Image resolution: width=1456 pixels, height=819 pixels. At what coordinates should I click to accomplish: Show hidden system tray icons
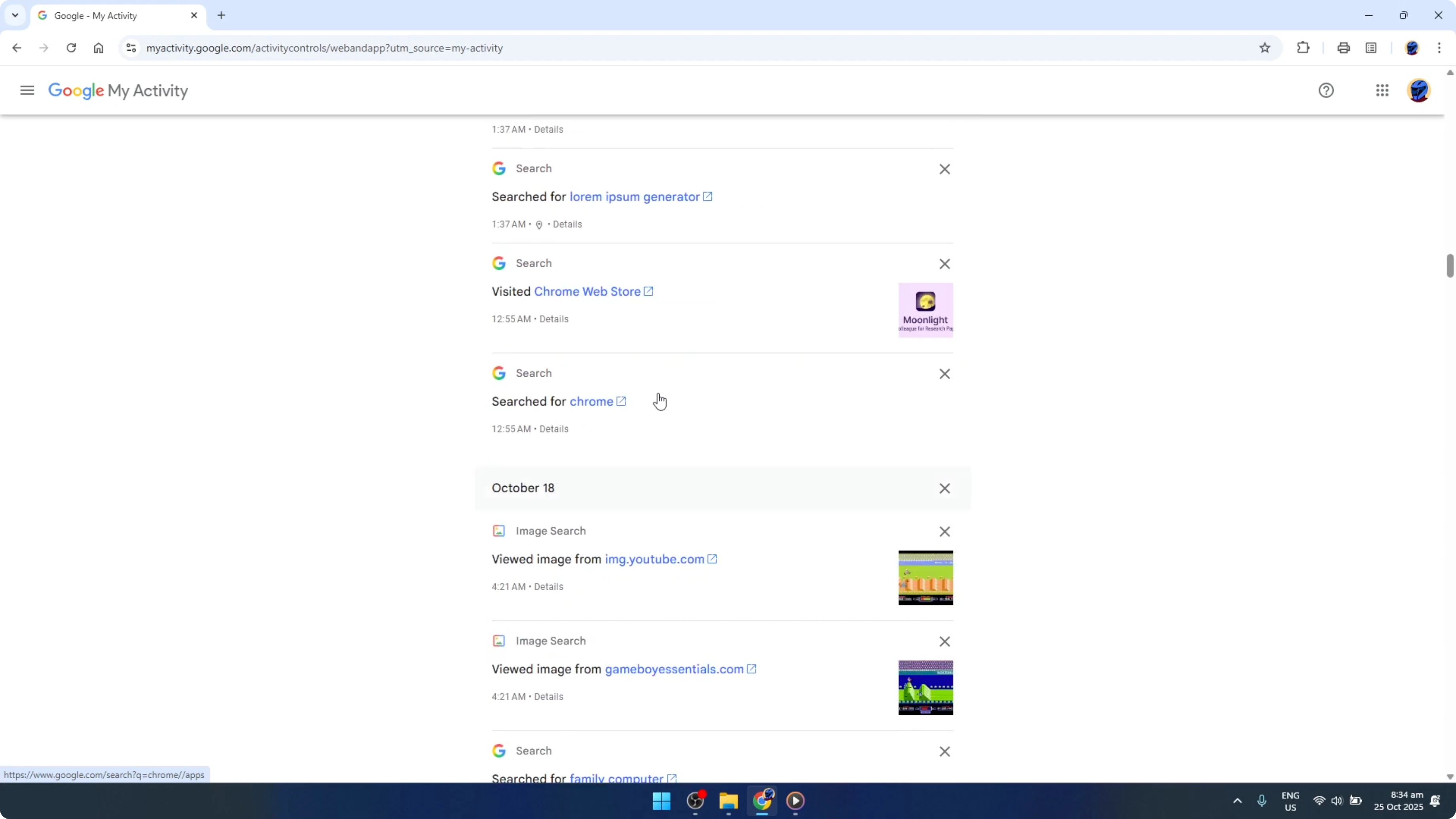pos(1237,801)
